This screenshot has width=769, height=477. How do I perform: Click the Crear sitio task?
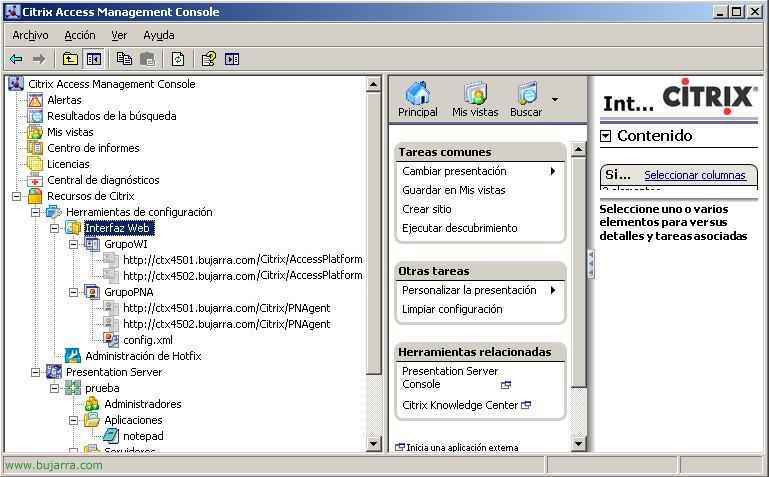coord(427,209)
